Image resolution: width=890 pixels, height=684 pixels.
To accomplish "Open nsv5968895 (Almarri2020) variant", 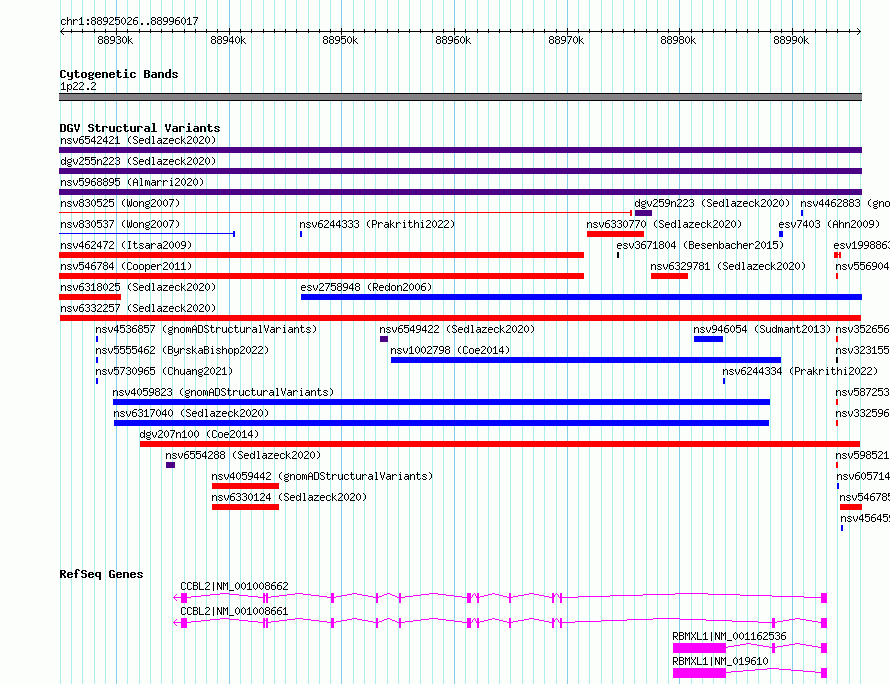I will click(x=132, y=182).
